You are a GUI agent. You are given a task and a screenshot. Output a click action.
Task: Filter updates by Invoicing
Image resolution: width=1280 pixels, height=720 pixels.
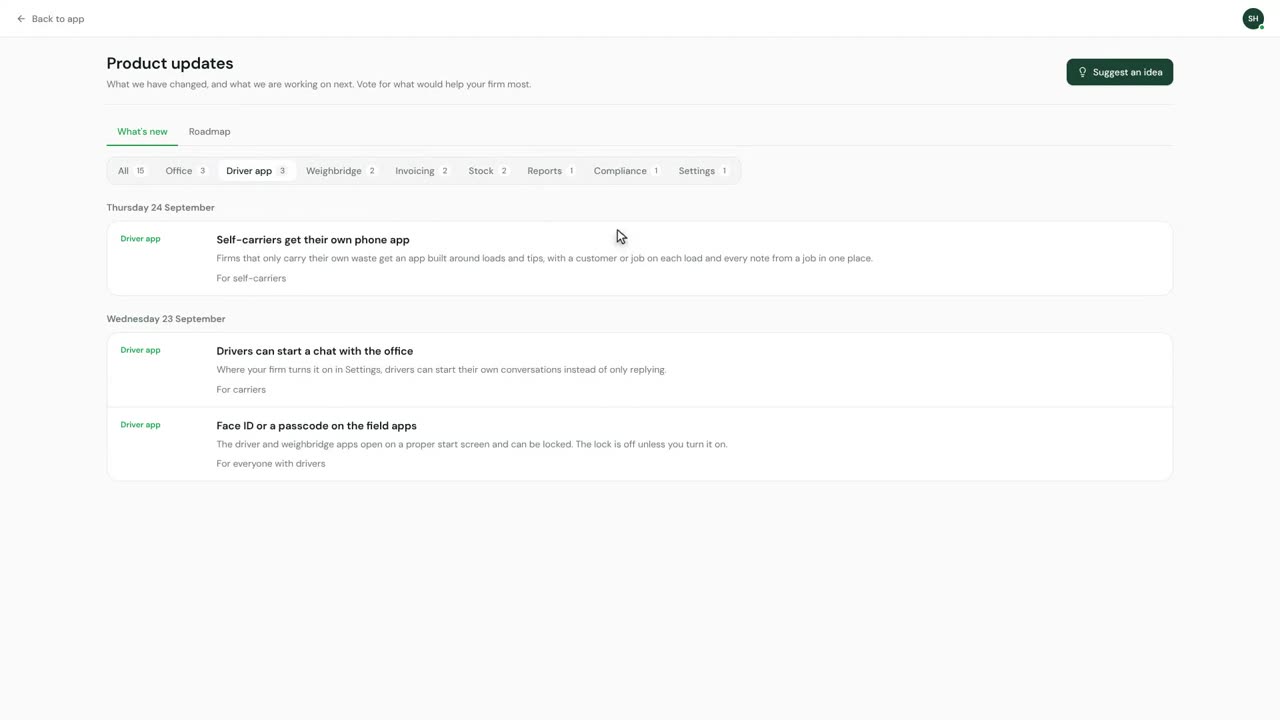[x=422, y=171]
